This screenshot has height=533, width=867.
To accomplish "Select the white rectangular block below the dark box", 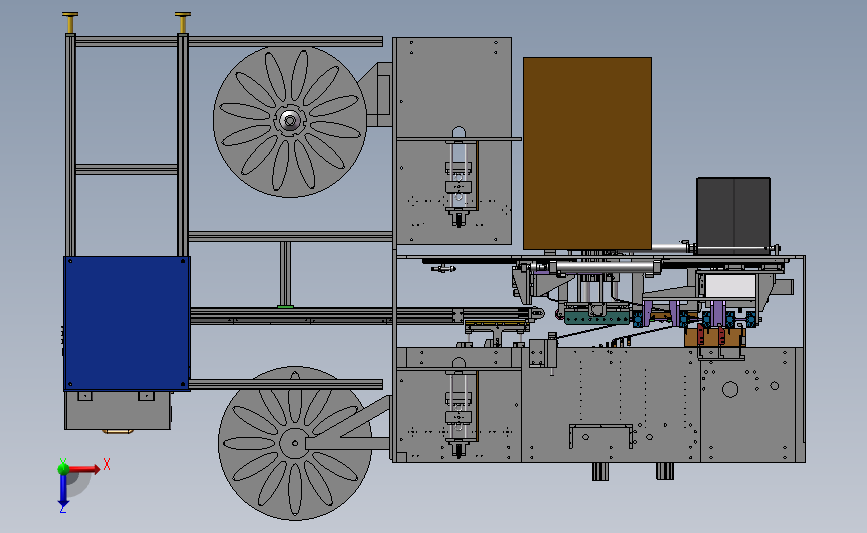I will tap(730, 286).
